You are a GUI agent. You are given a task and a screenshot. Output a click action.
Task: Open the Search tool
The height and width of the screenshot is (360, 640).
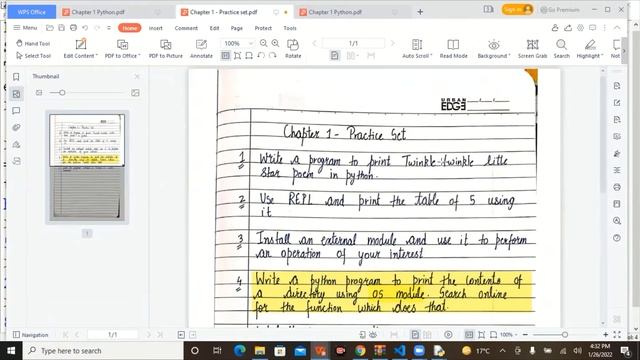pyautogui.click(x=562, y=48)
